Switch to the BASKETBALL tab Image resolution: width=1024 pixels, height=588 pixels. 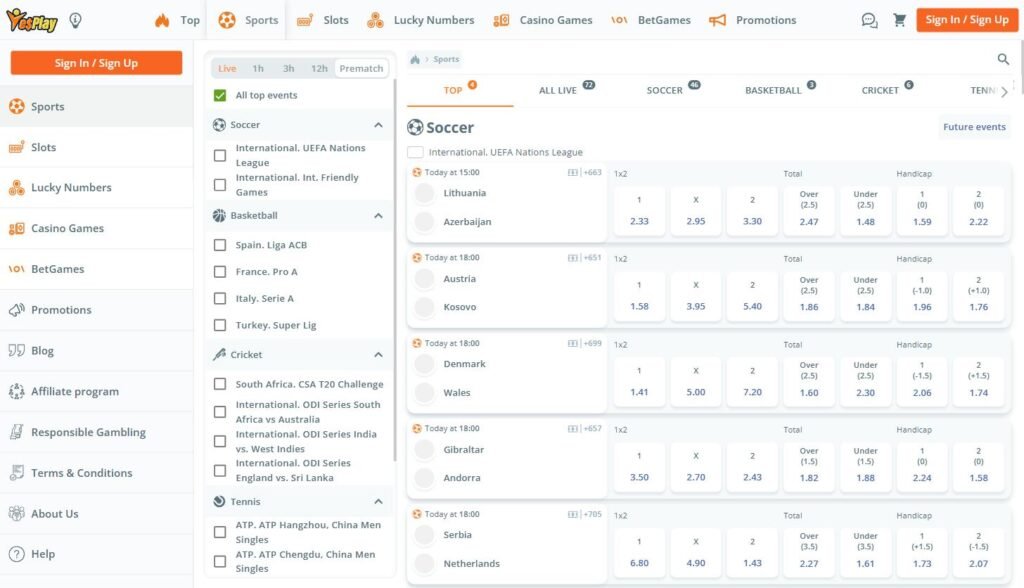780,90
